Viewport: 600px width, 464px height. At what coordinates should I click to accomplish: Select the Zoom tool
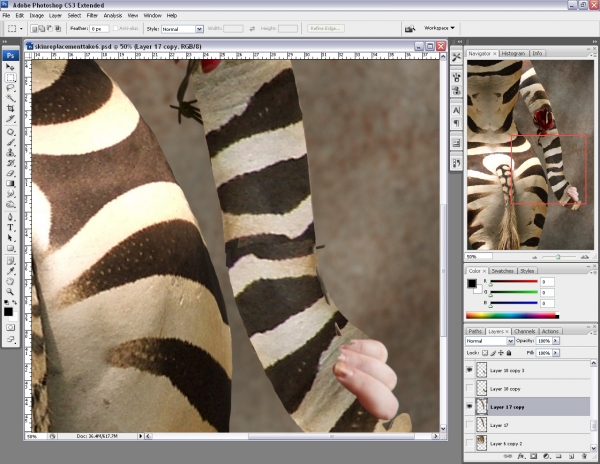click(10, 293)
